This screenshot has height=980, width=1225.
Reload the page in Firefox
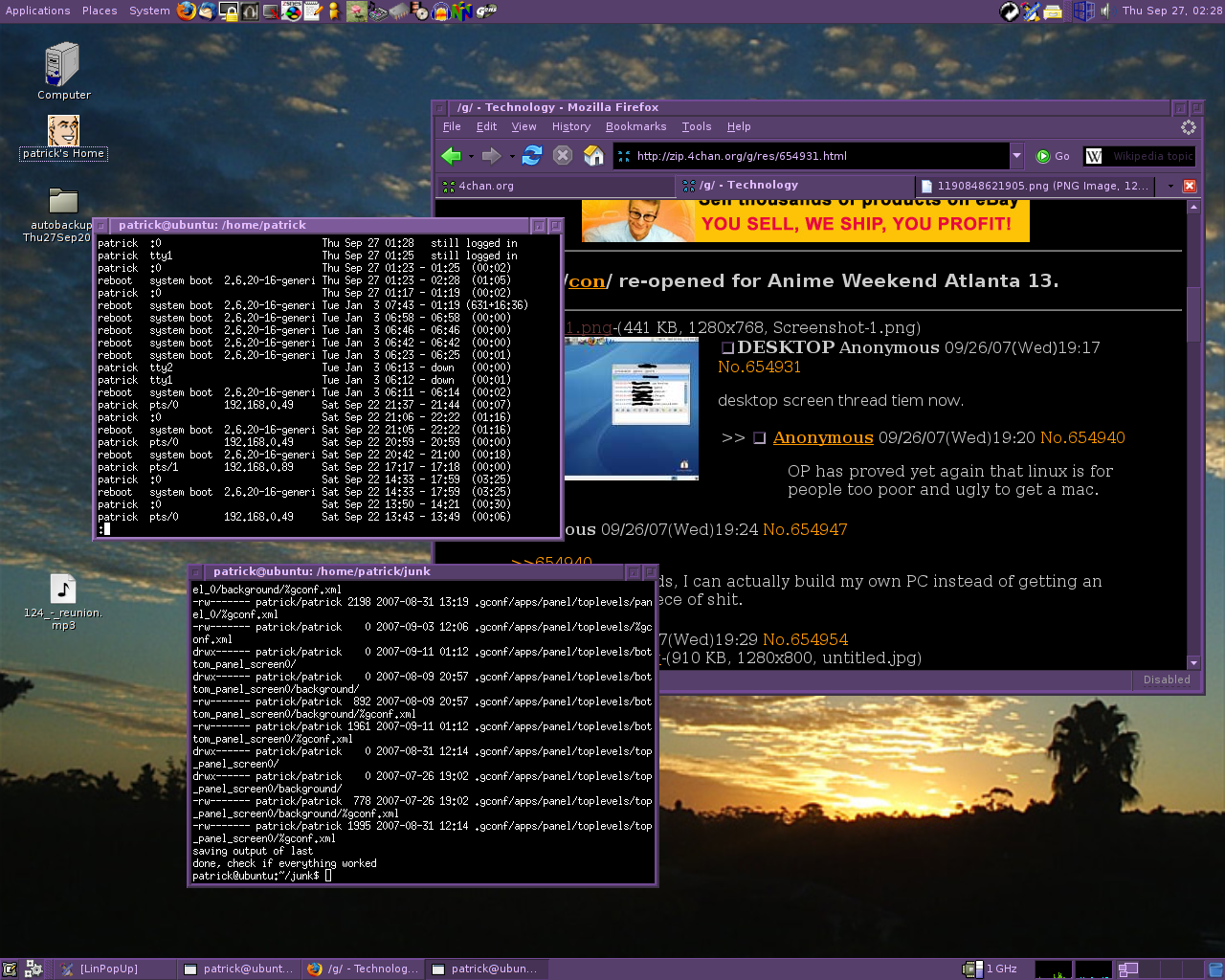point(532,155)
